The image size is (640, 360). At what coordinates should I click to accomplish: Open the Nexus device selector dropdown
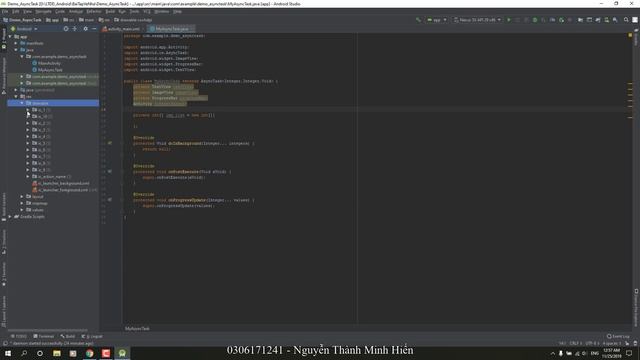[477, 20]
